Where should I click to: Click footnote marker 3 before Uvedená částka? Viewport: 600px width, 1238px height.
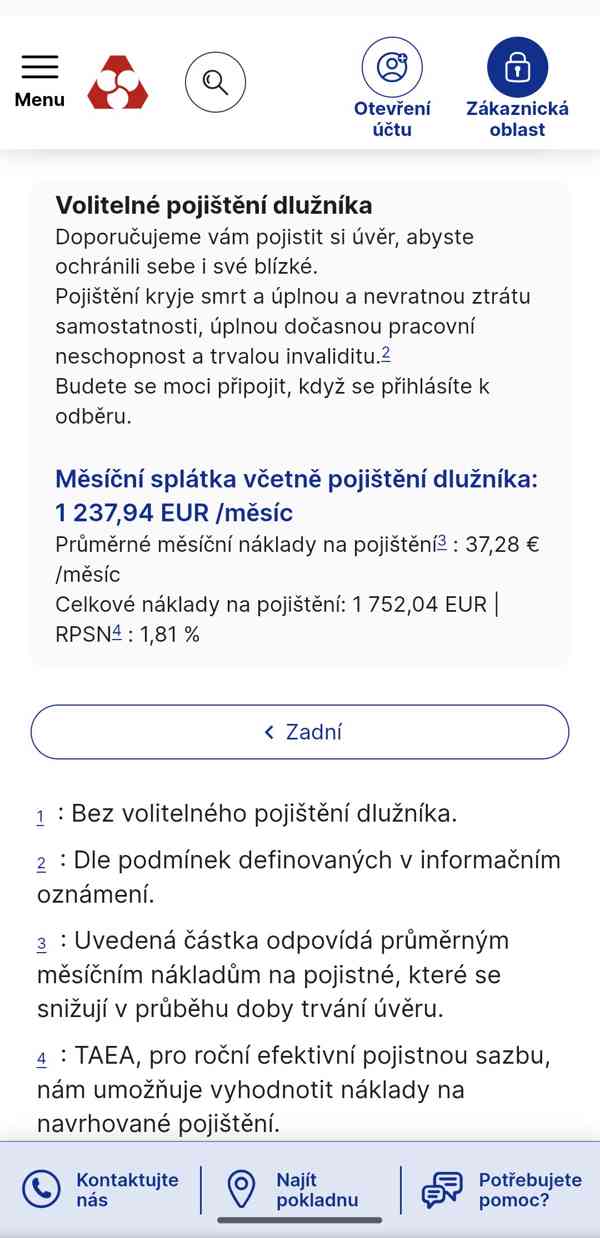click(x=42, y=944)
